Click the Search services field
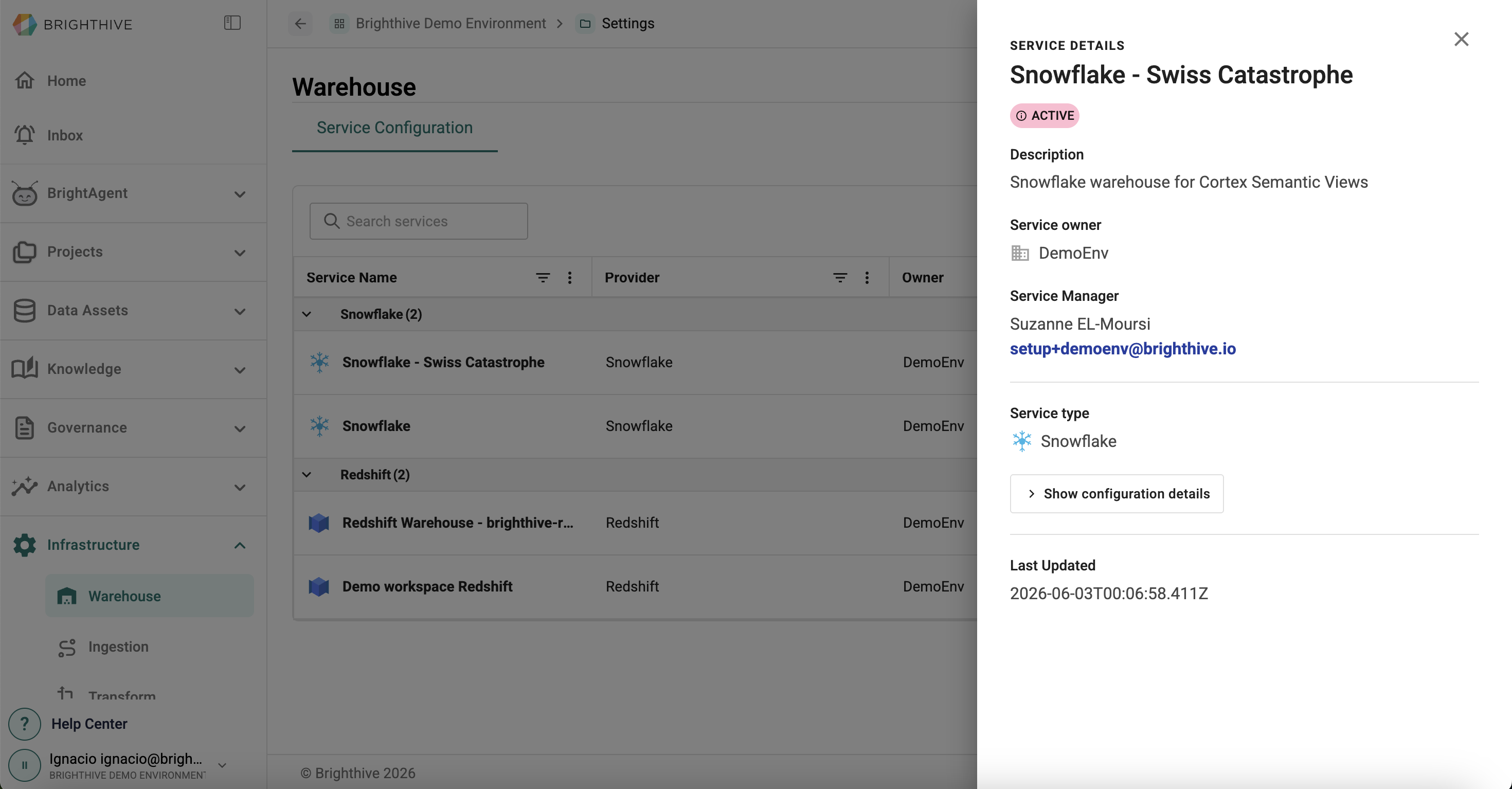The image size is (1512, 789). click(x=419, y=221)
